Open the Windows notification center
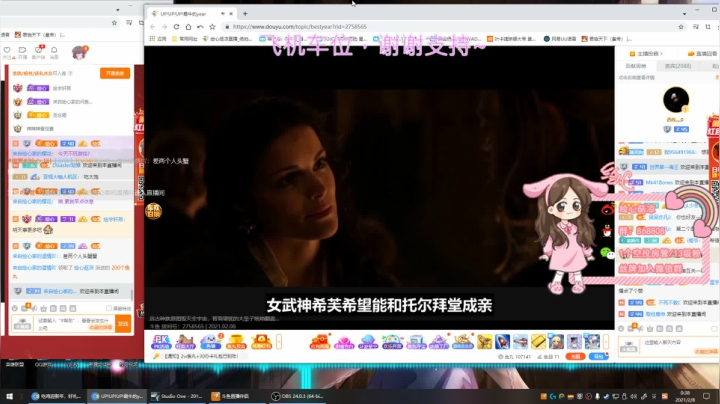This screenshot has height=404, width=720. click(706, 396)
